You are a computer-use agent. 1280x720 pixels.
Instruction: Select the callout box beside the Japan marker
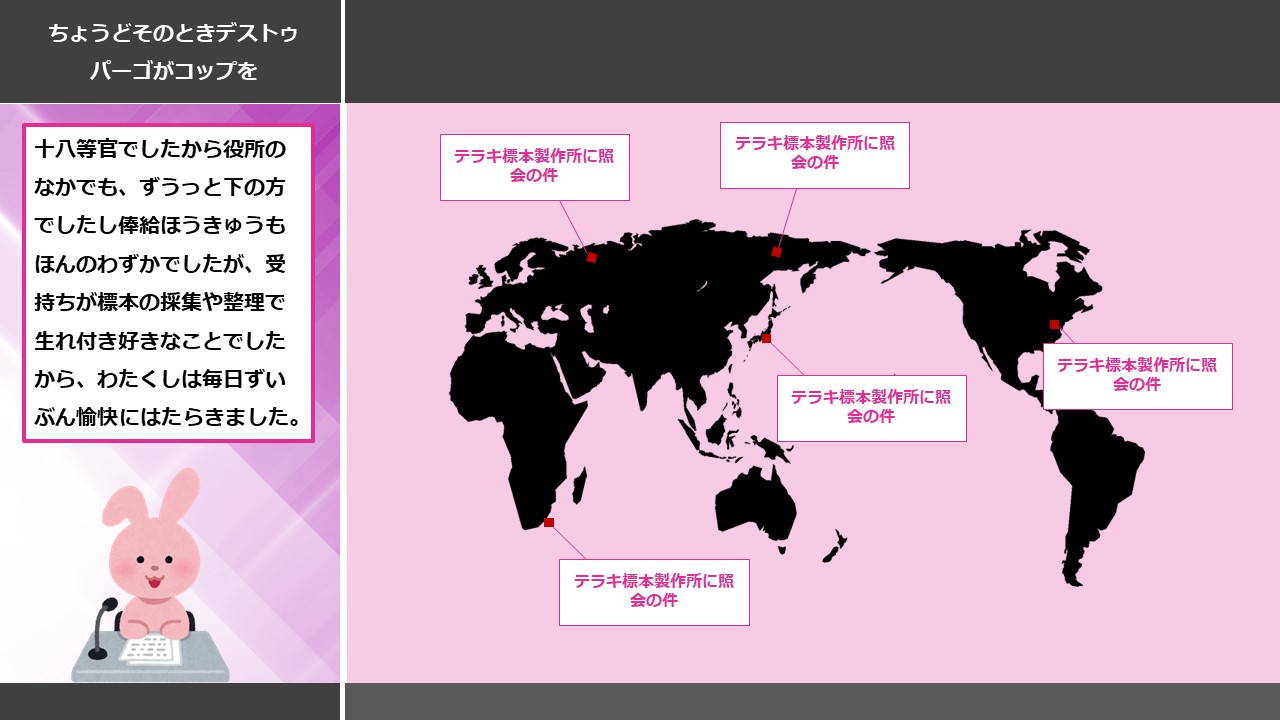(872, 408)
